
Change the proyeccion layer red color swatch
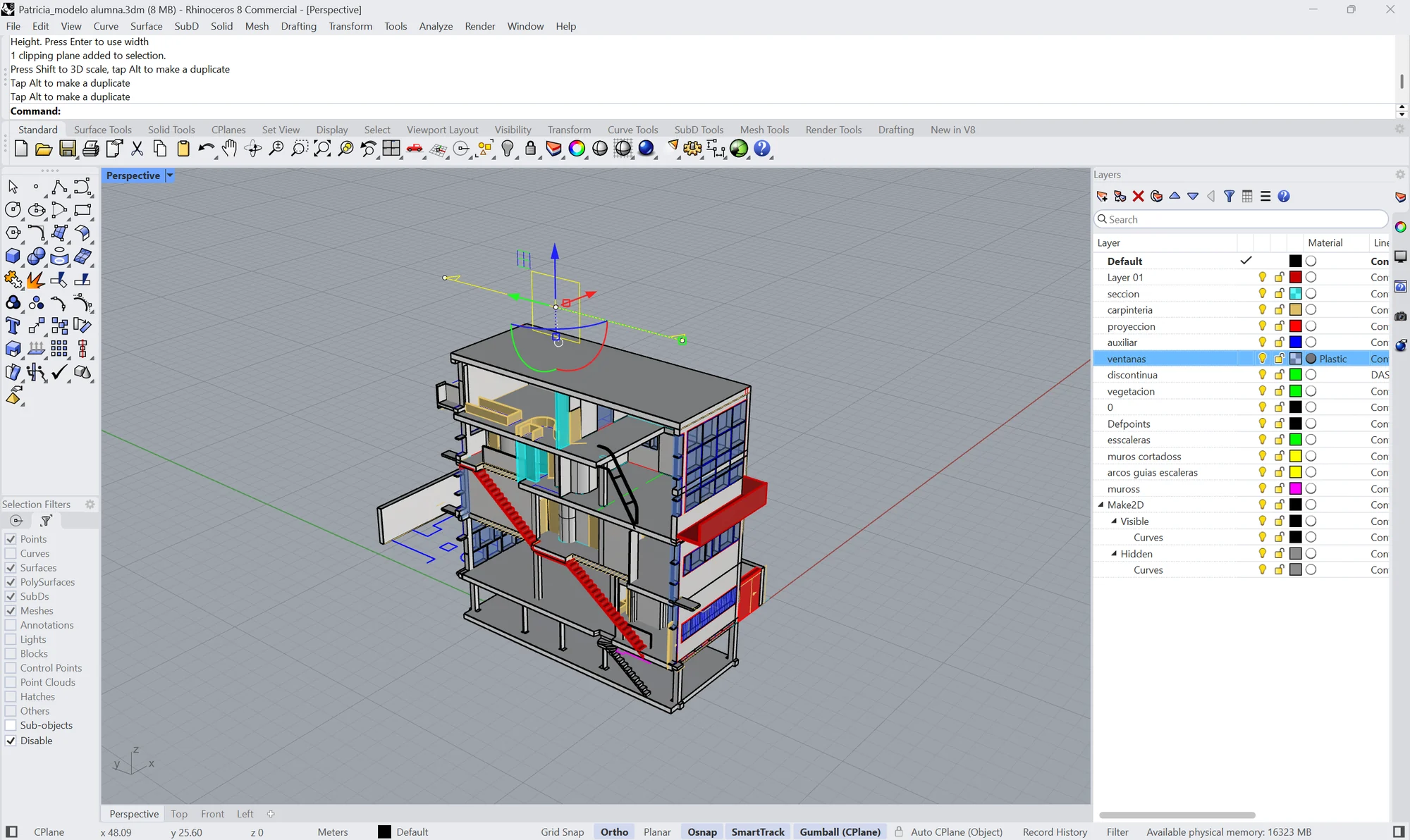(1295, 326)
